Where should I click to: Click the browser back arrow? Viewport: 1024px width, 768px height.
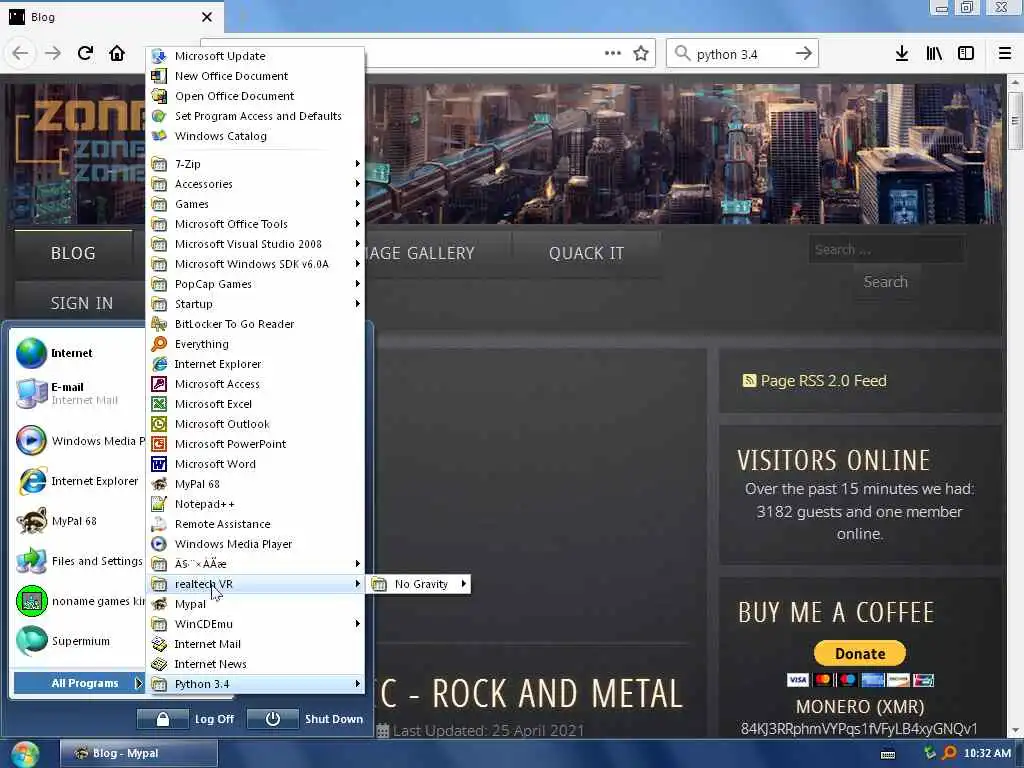(20, 53)
